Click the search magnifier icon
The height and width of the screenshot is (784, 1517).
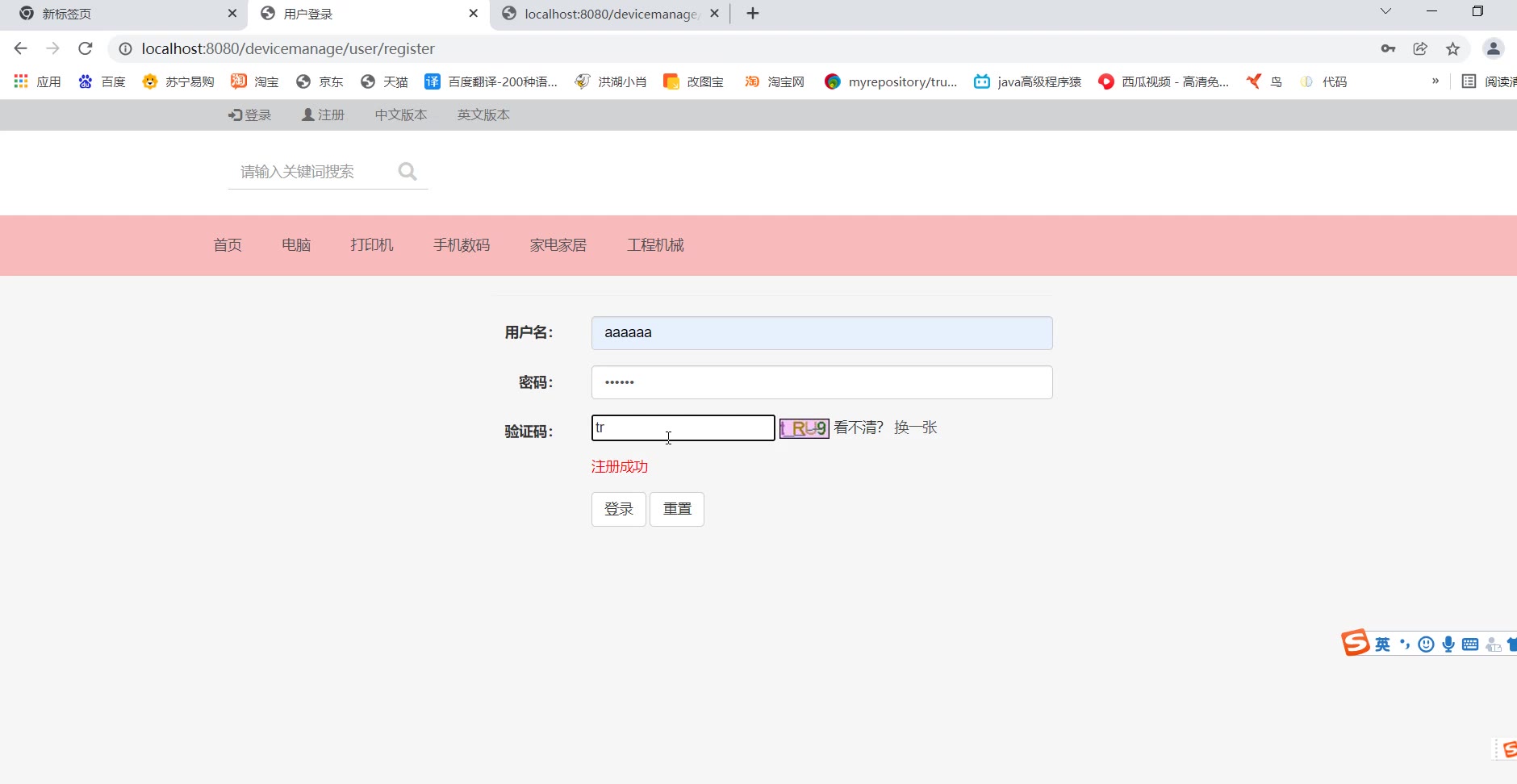(407, 172)
